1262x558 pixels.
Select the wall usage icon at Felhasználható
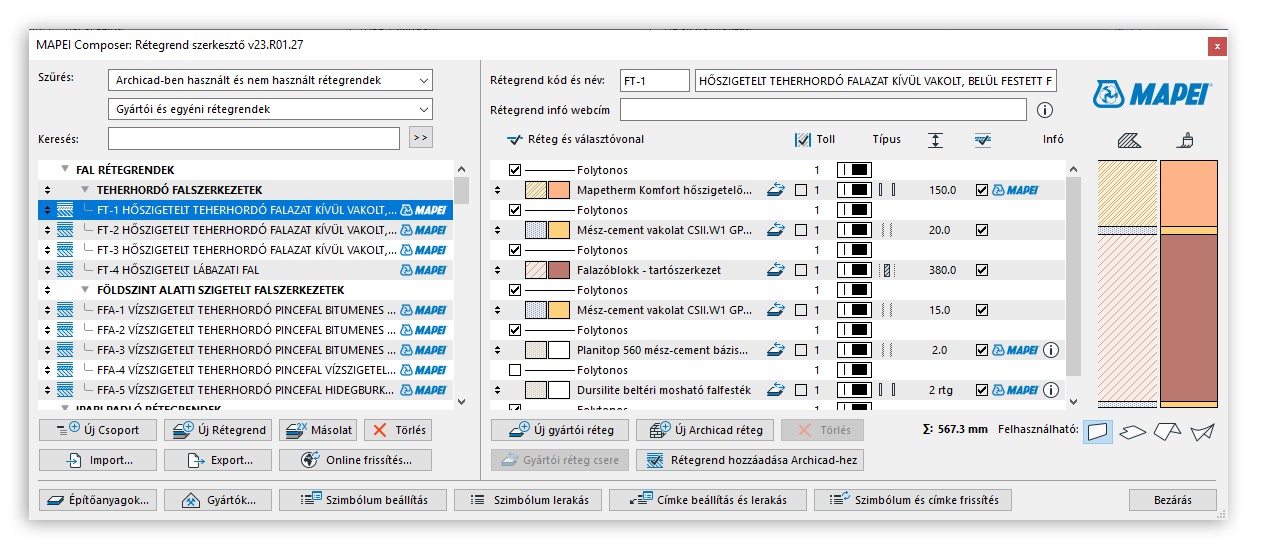tap(1099, 431)
